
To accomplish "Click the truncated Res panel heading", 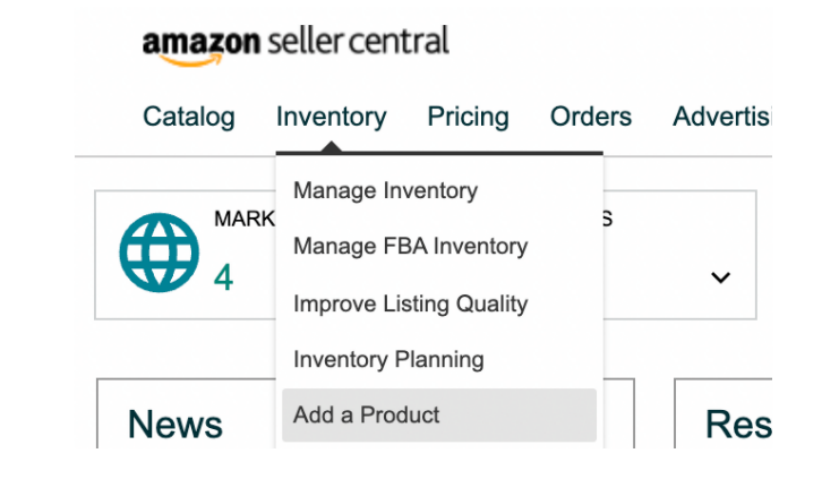I will pos(739,424).
